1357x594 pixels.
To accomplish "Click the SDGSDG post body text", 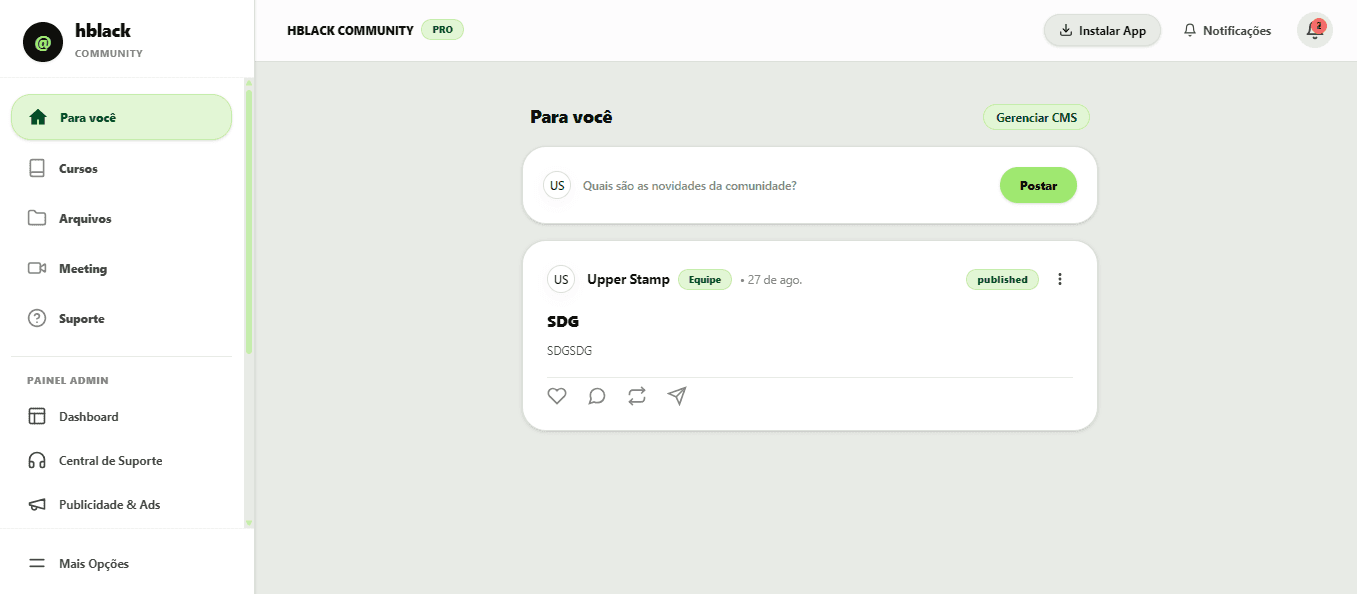I will [569, 350].
